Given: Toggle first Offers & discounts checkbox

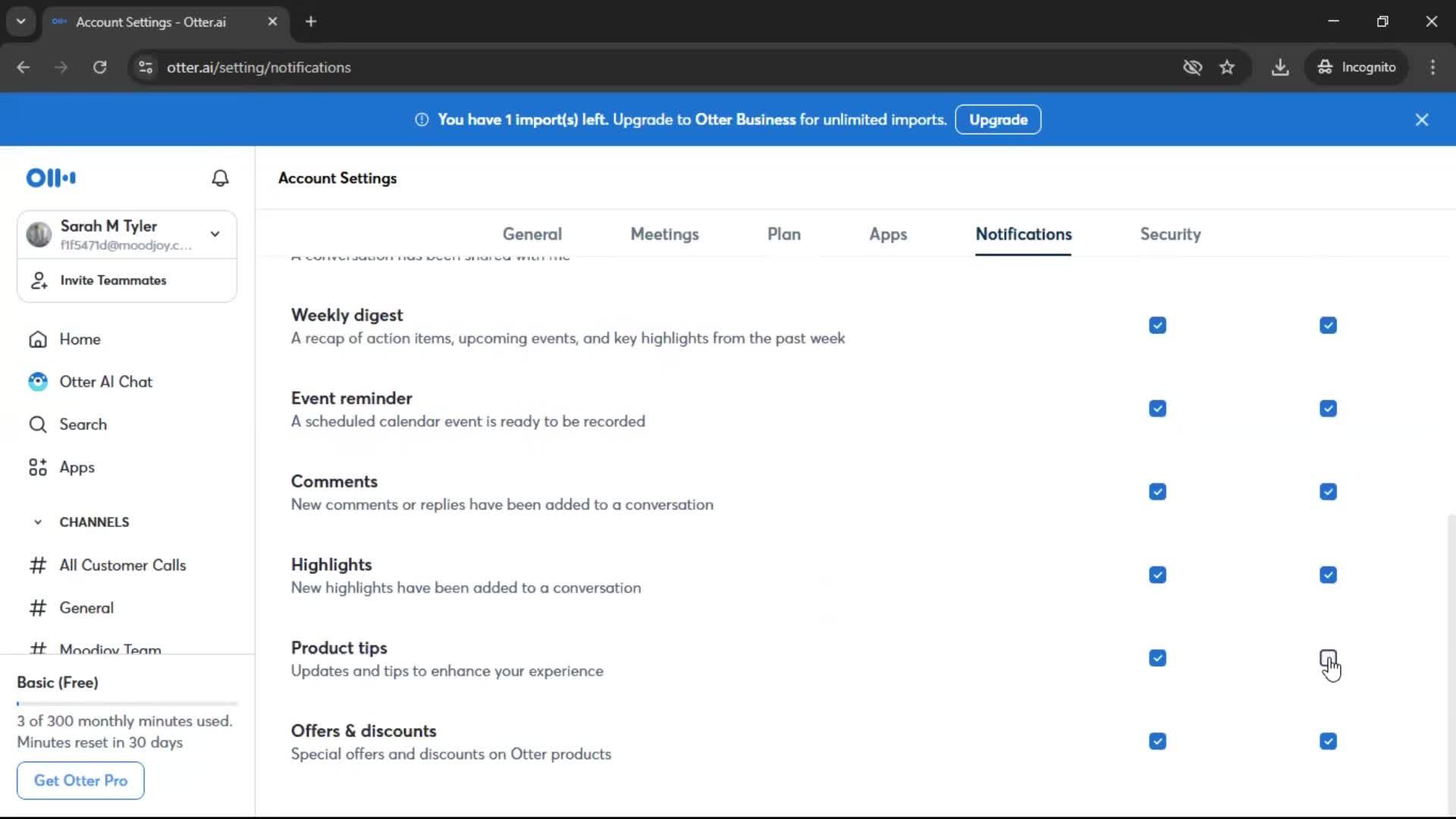Looking at the screenshot, I should point(1157,742).
